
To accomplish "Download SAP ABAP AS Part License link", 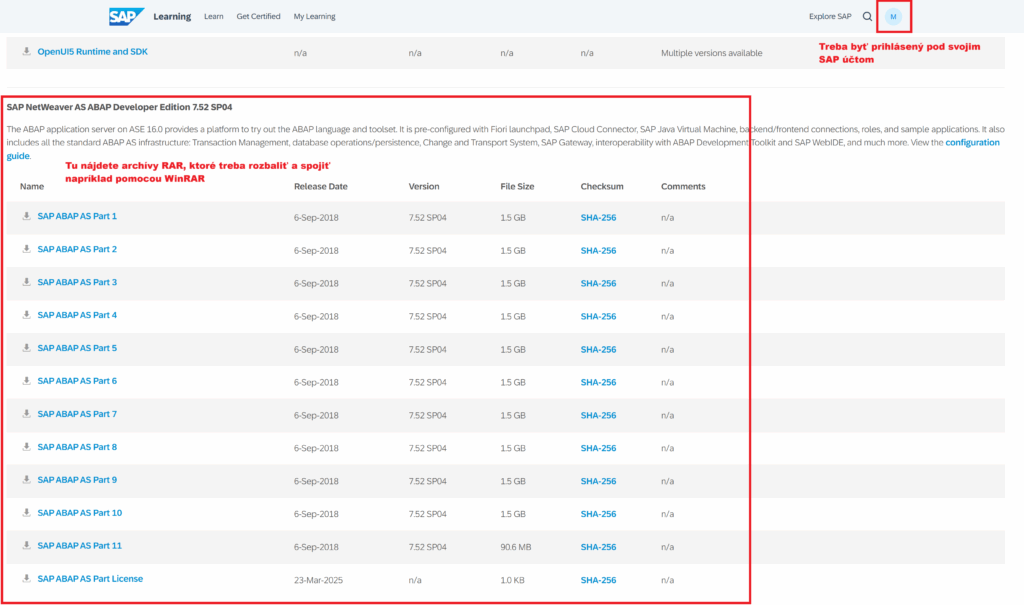I will tap(90, 579).
